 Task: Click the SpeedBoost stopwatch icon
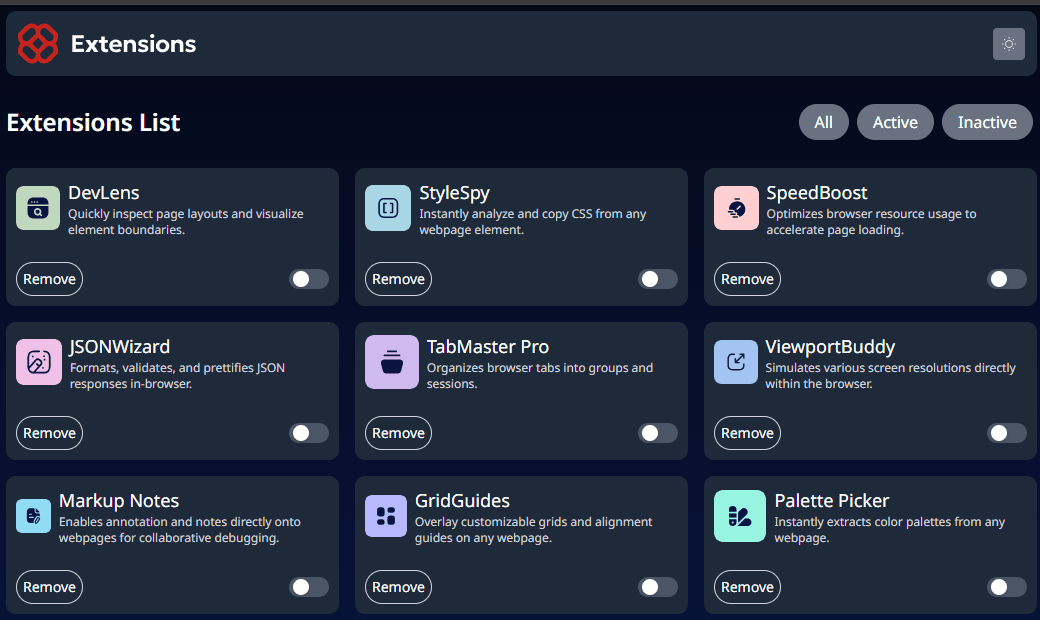(x=736, y=208)
